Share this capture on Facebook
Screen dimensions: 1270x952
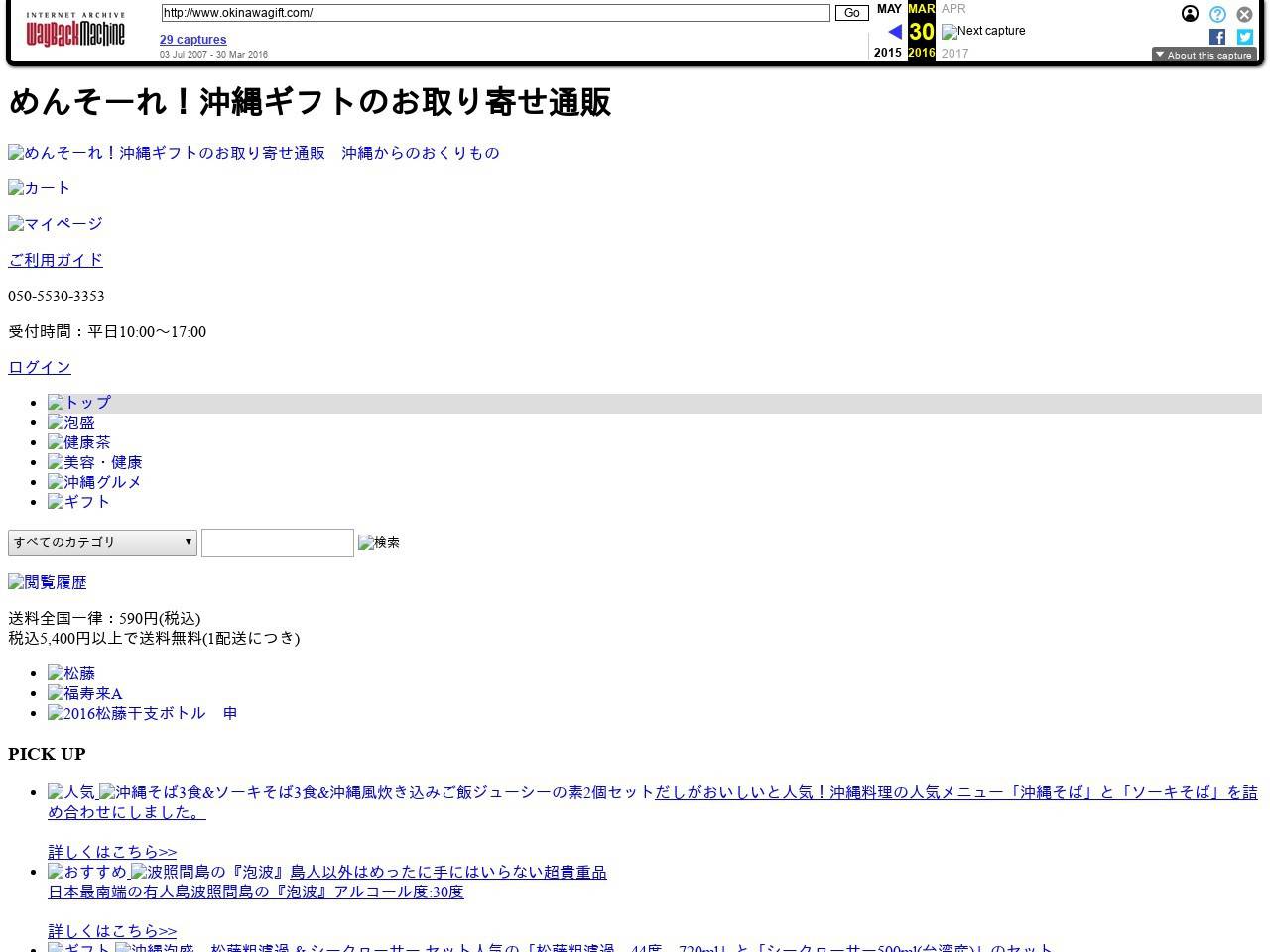pyautogui.click(x=1216, y=37)
